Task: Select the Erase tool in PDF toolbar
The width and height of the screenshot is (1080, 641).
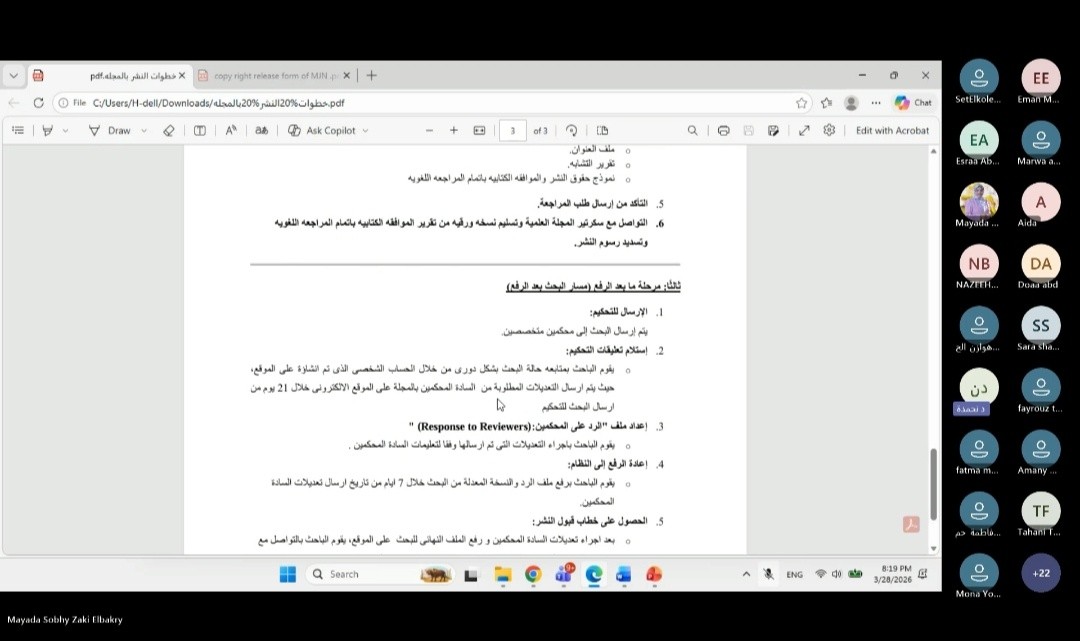Action: [168, 130]
